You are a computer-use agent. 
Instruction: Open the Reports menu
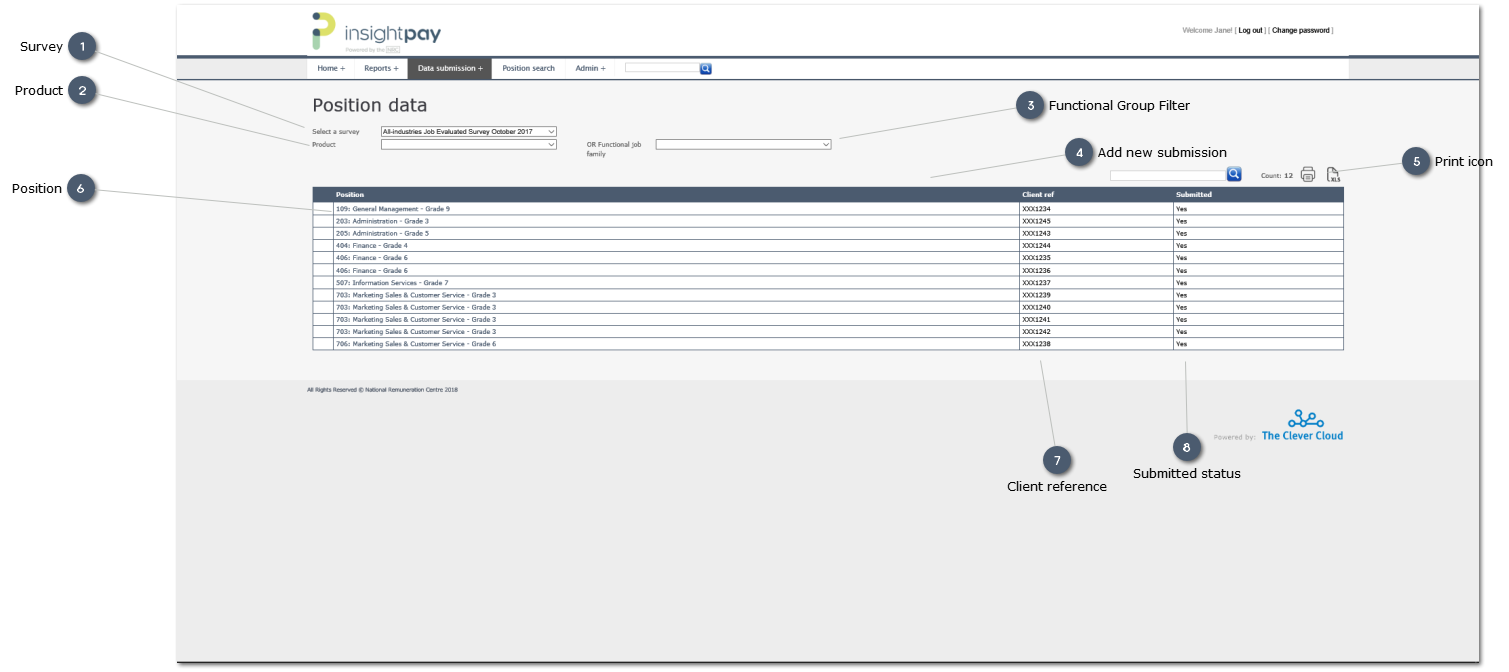tap(380, 69)
